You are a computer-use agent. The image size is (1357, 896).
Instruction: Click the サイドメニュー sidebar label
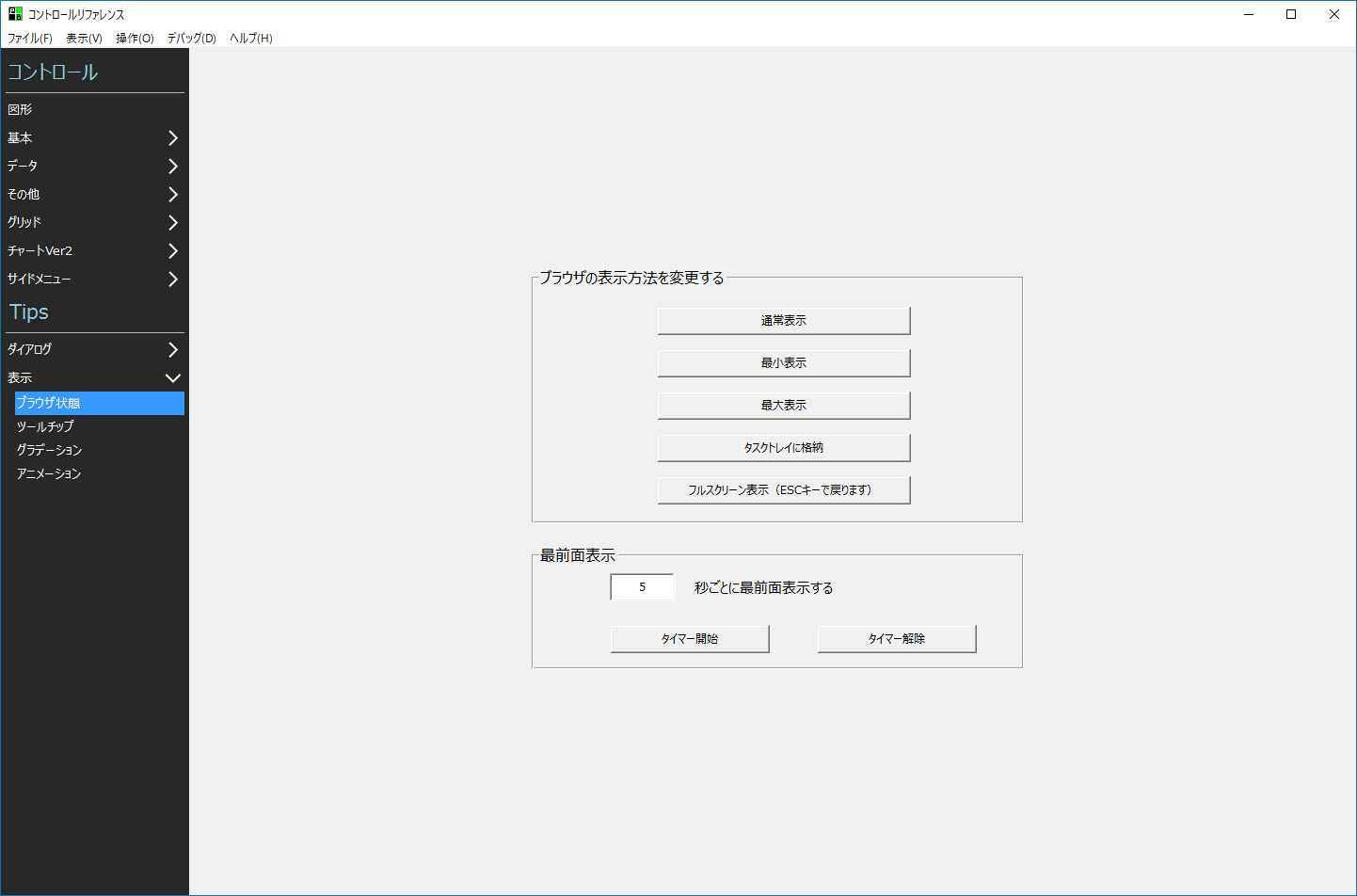tap(39, 280)
